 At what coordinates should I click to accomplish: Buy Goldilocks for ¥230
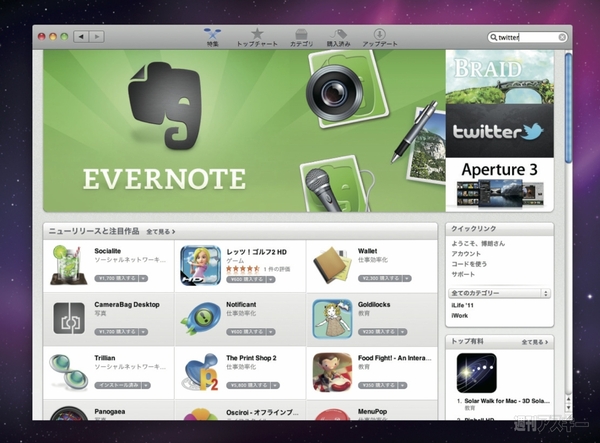[378, 332]
